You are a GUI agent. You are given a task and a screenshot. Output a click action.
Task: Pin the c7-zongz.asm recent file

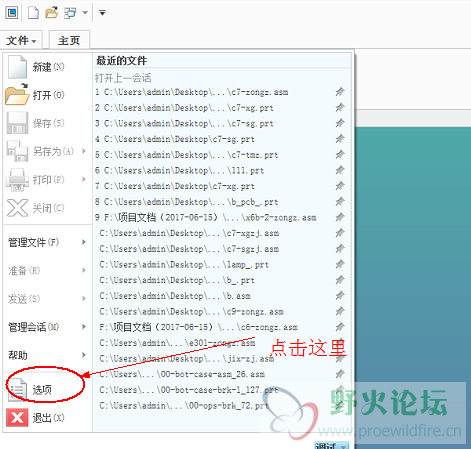[x=340, y=92]
